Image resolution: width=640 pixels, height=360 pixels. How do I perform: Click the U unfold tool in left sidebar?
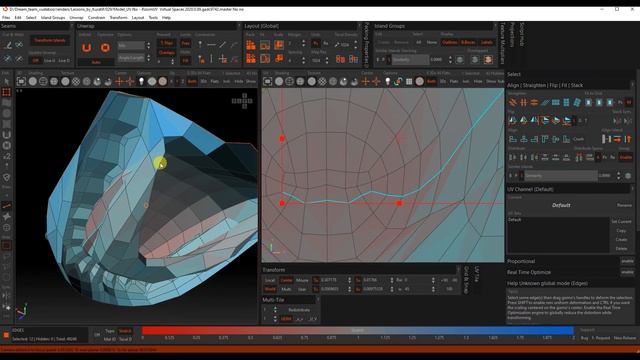point(7,135)
